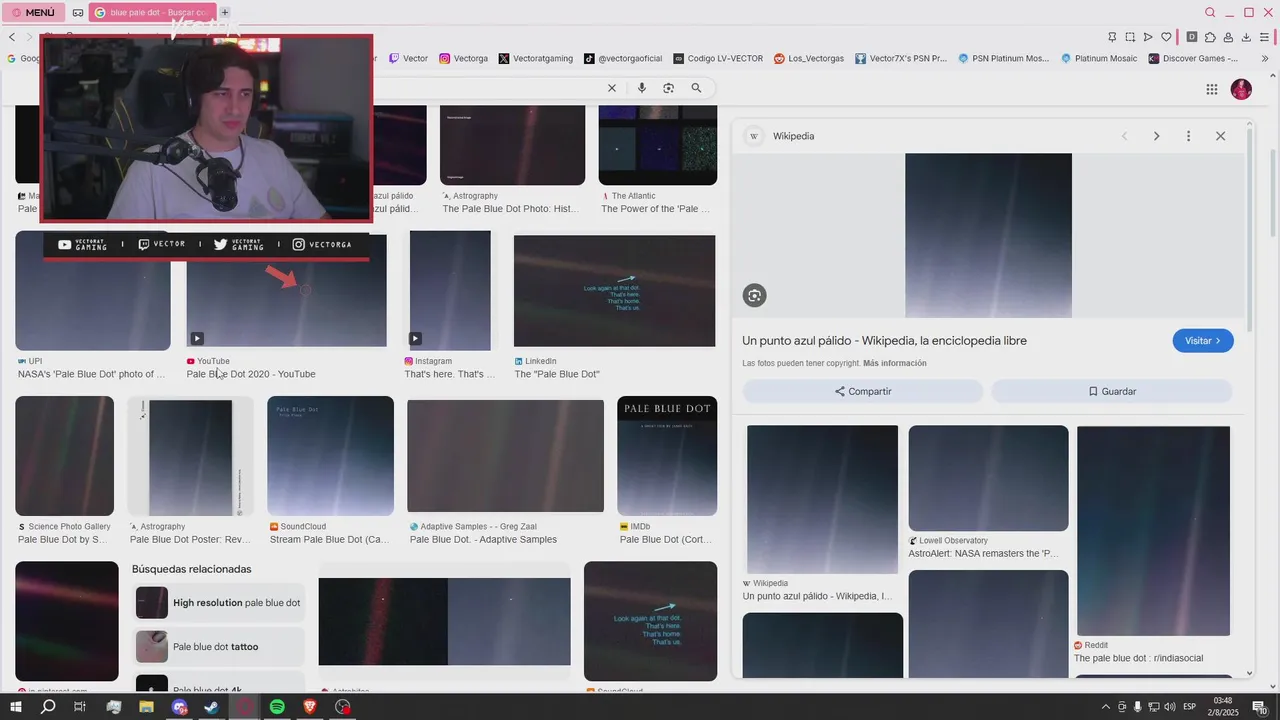Screen dimensions: 1280x720
Task: Open the Vectoratgaming bookmark
Action: click(x=536, y=58)
